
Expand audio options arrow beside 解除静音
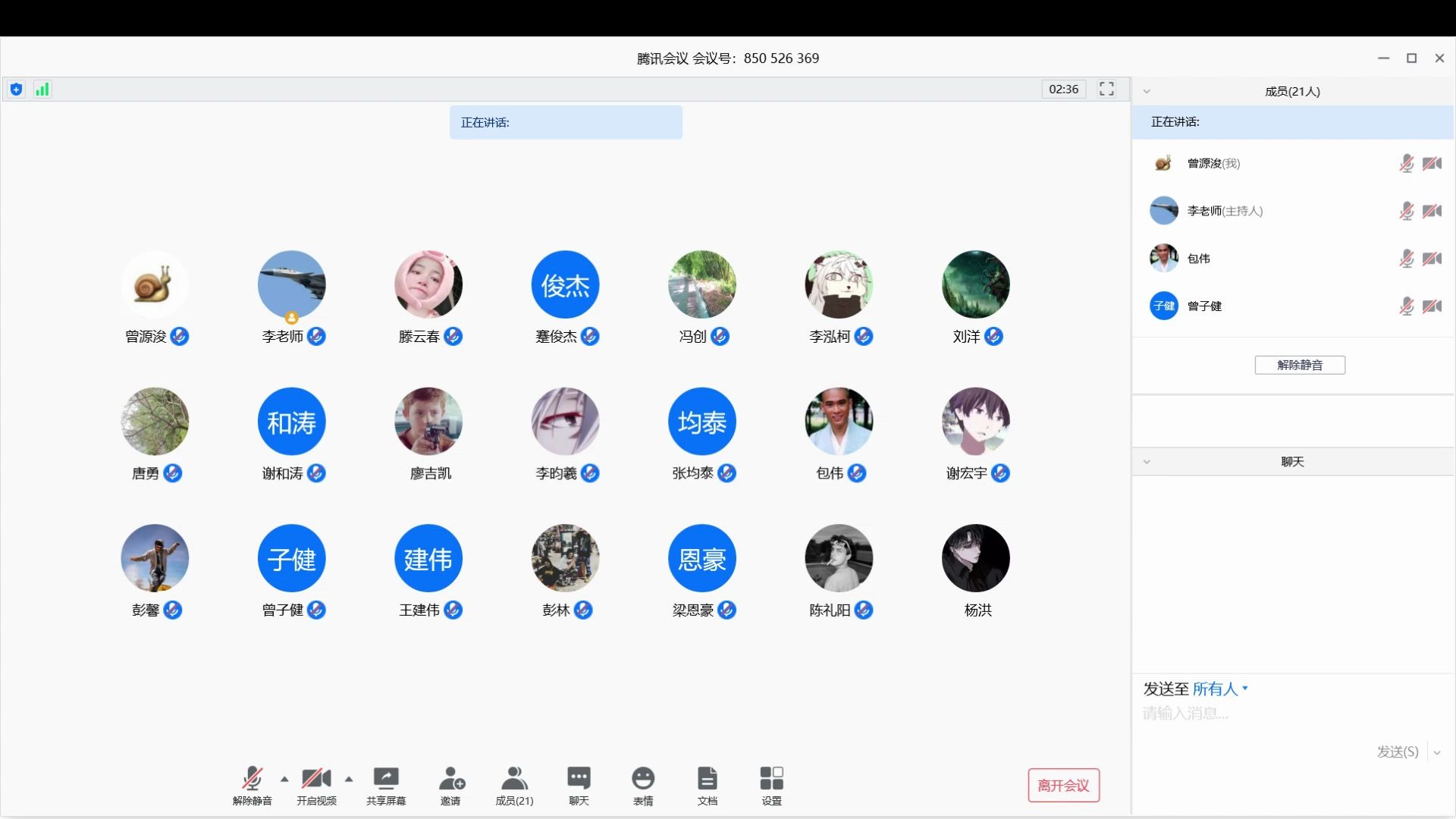[284, 779]
